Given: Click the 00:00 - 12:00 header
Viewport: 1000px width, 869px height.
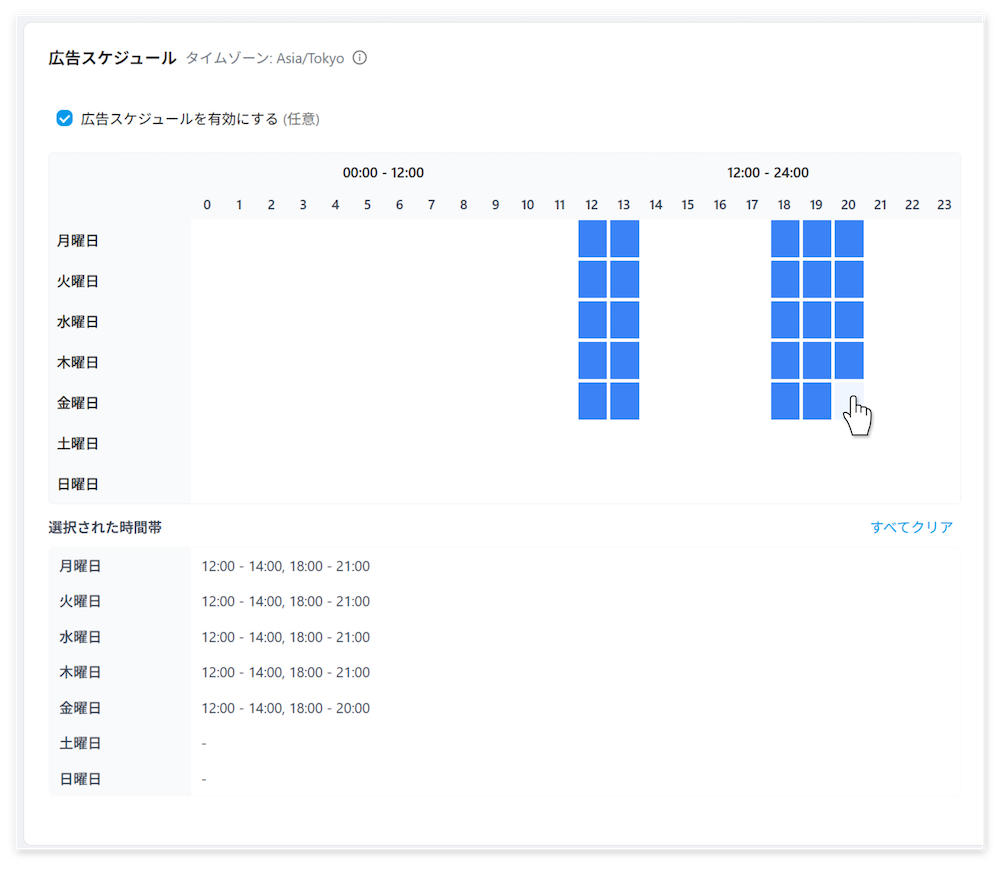Looking at the screenshot, I should tap(383, 172).
